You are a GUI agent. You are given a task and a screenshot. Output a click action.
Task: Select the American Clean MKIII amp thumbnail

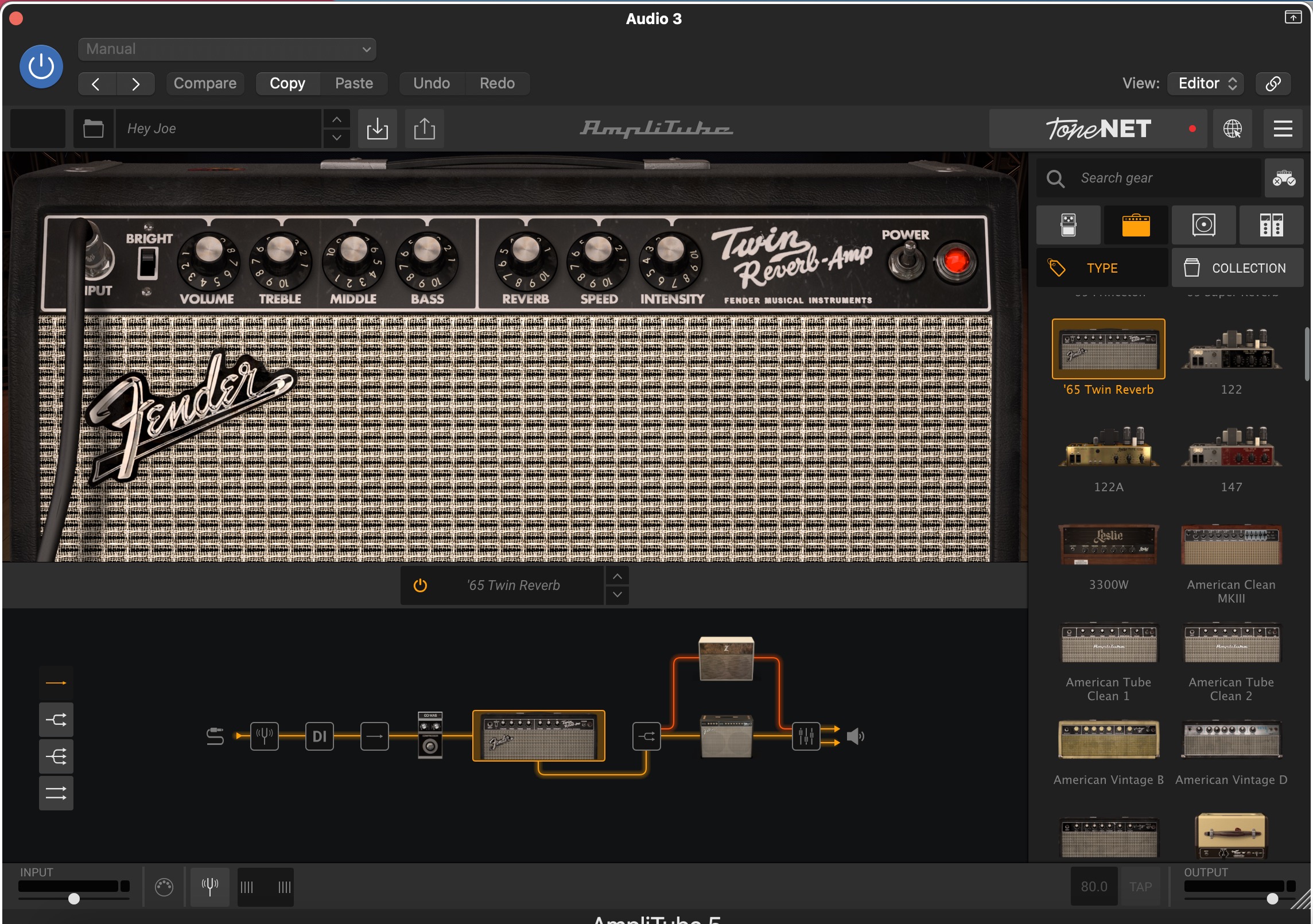(x=1231, y=545)
